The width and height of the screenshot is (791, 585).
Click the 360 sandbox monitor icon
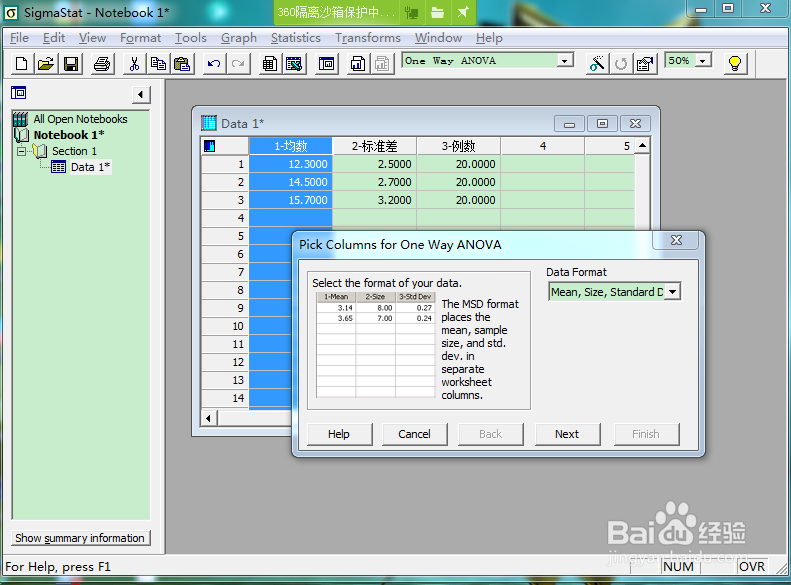point(412,12)
